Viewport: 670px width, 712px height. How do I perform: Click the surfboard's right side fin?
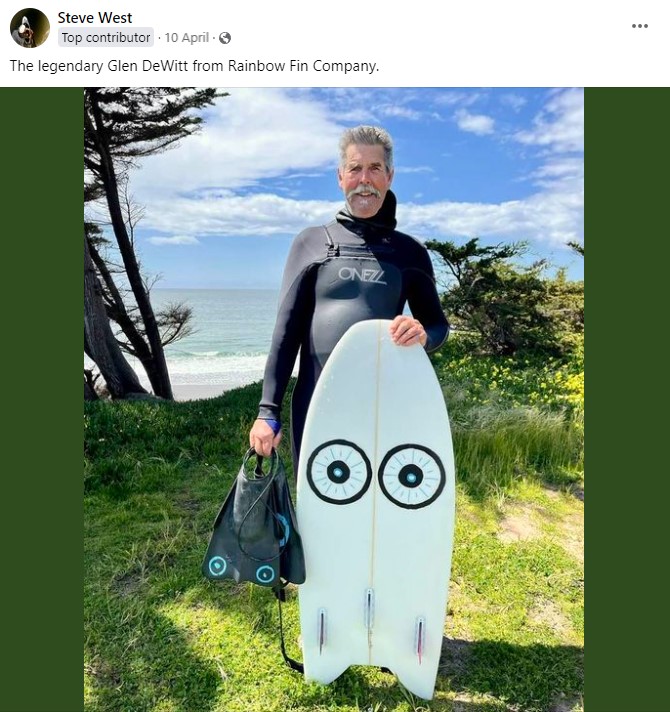click(420, 637)
